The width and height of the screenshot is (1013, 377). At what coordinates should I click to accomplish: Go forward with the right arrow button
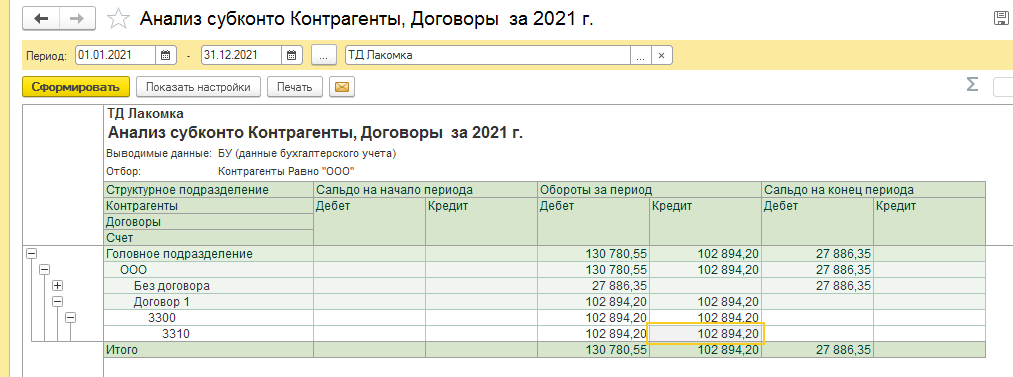[78, 18]
